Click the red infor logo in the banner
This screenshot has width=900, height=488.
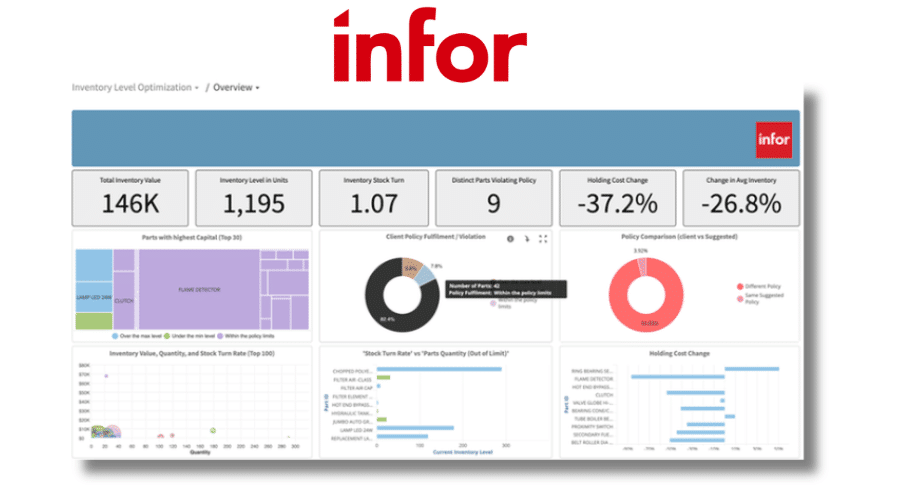click(773, 138)
